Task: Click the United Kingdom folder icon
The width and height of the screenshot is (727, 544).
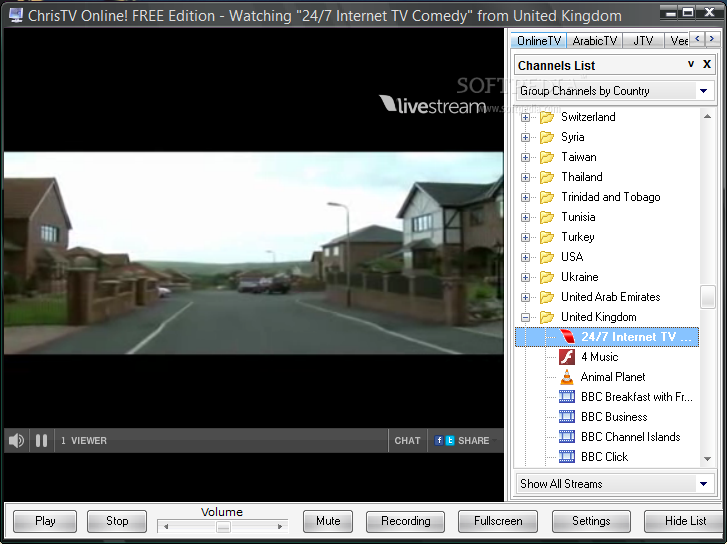Action: click(x=547, y=317)
